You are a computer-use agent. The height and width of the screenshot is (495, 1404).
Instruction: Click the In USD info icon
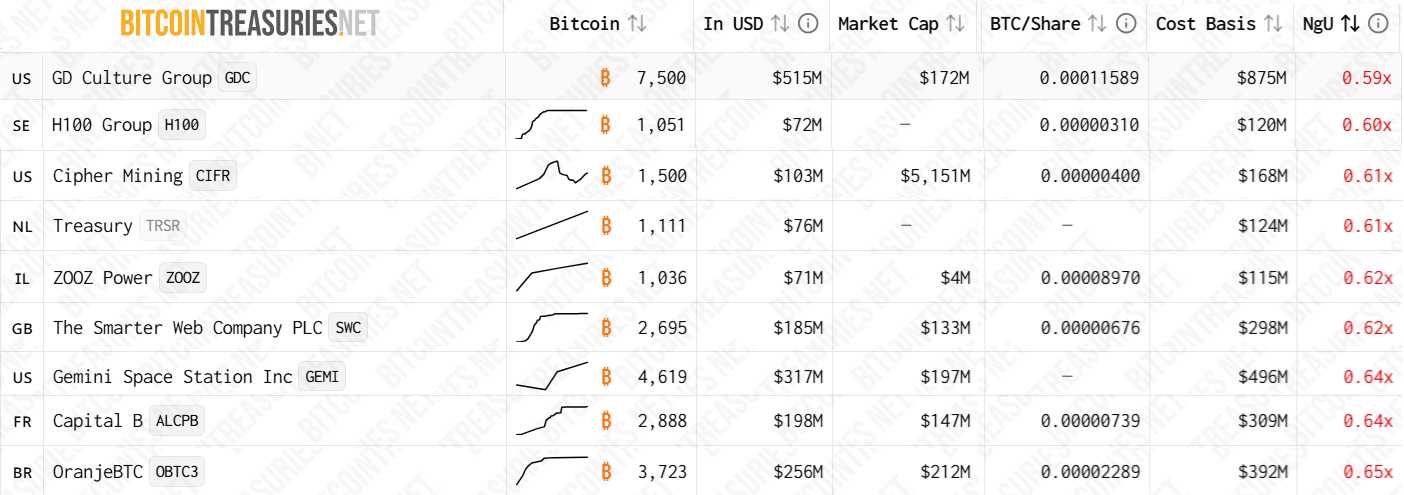[x=809, y=24]
